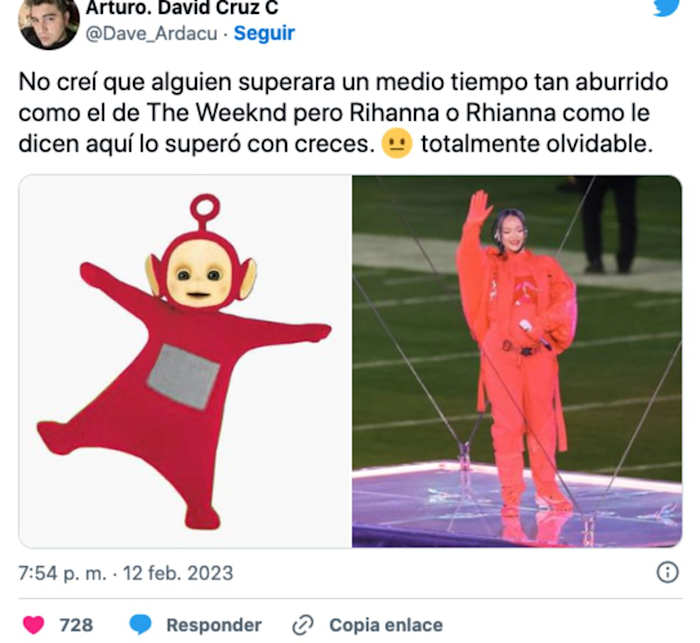Click the neutral face emoji in tweet
The width and height of the screenshot is (700, 643).
click(397, 145)
